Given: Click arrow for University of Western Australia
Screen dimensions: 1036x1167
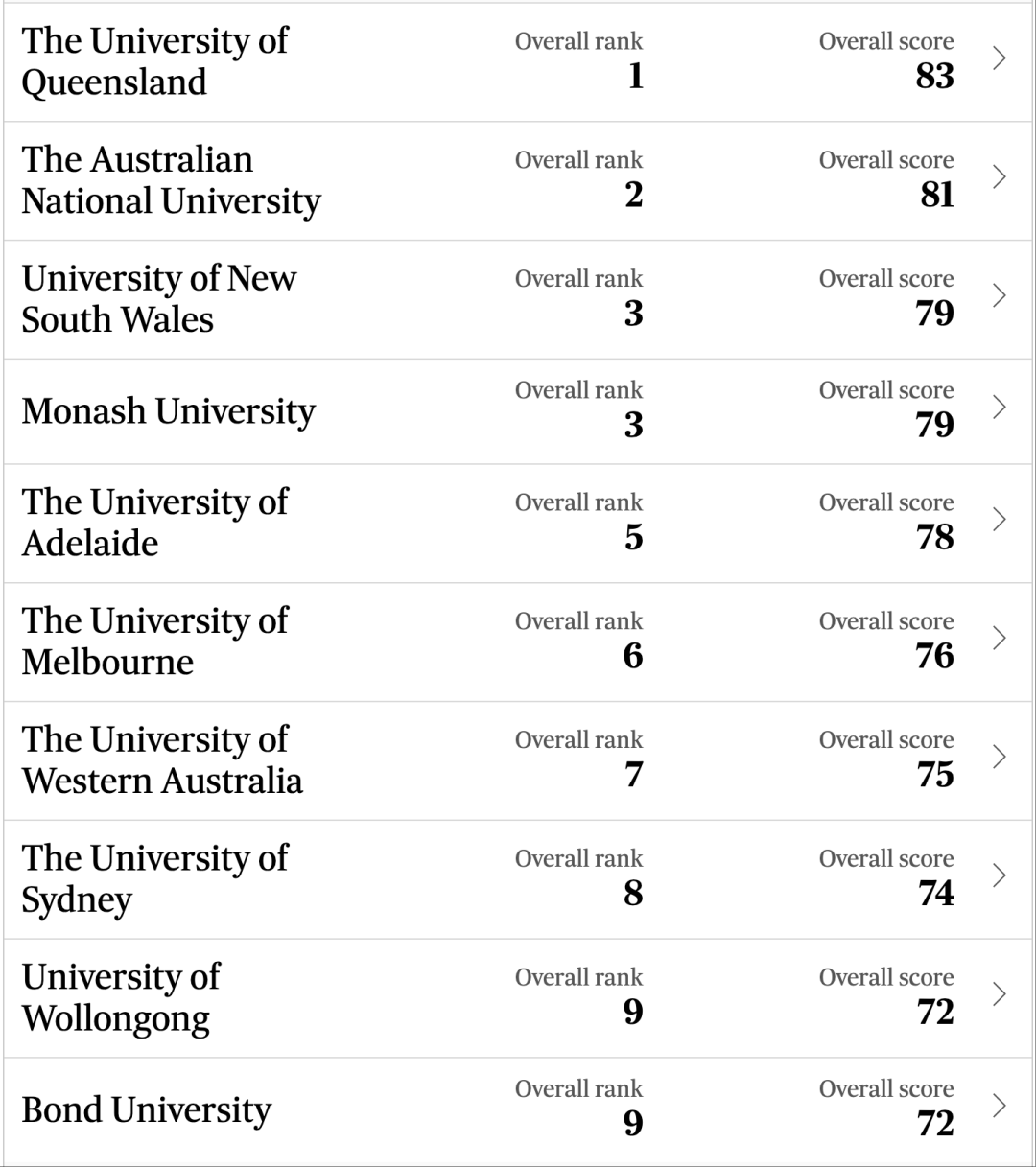Looking at the screenshot, I should pos(1000,758).
